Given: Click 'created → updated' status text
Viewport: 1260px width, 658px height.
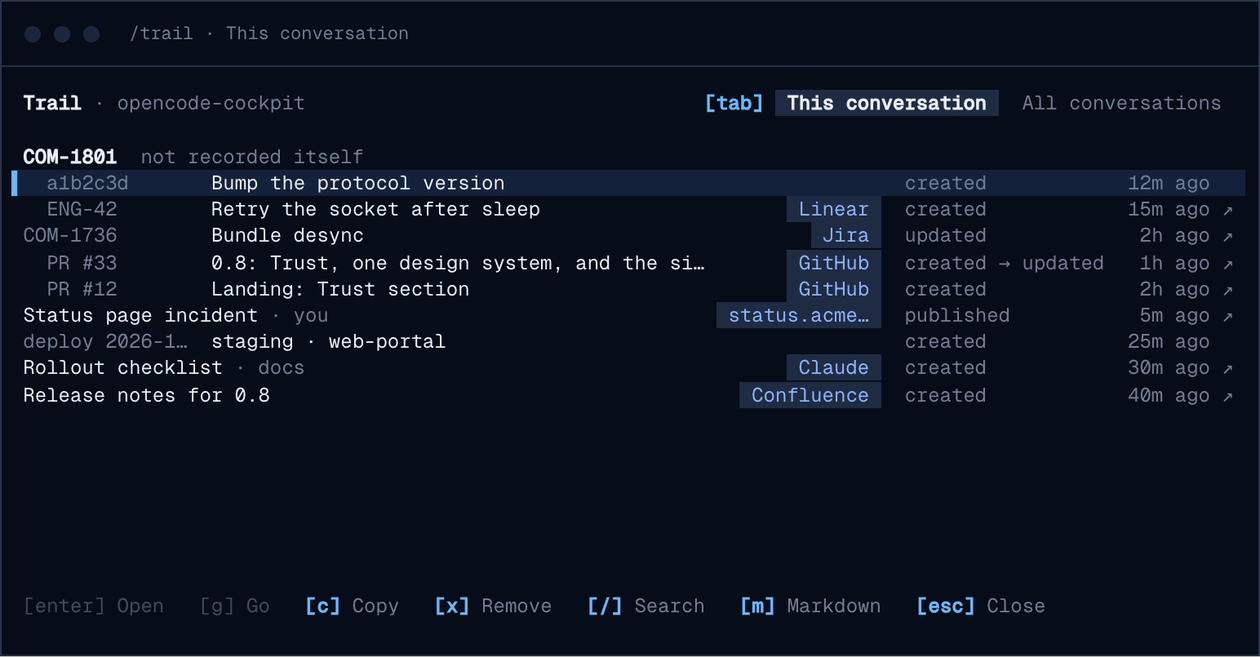Looking at the screenshot, I should pos(1004,264).
